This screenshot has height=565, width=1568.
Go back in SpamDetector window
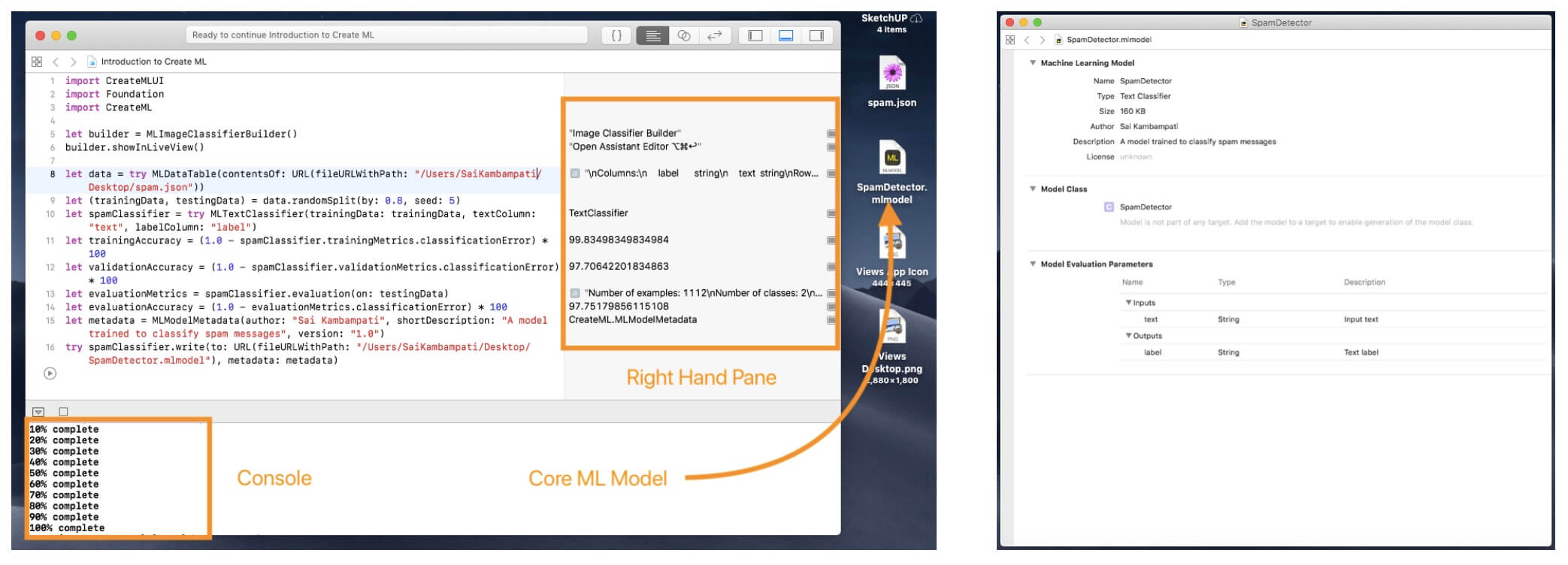pos(1027,40)
